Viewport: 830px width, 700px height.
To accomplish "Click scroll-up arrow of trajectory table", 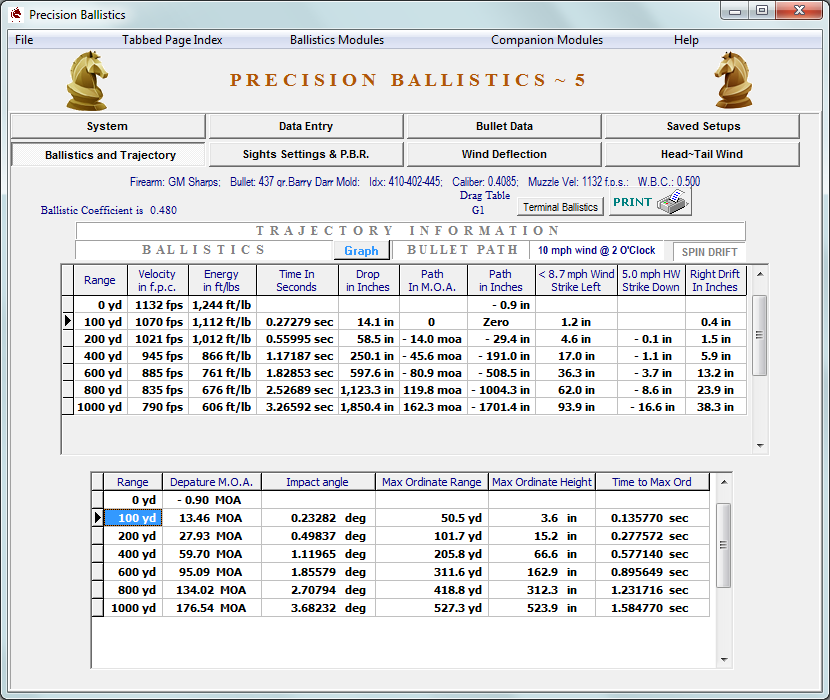I will tap(760, 274).
